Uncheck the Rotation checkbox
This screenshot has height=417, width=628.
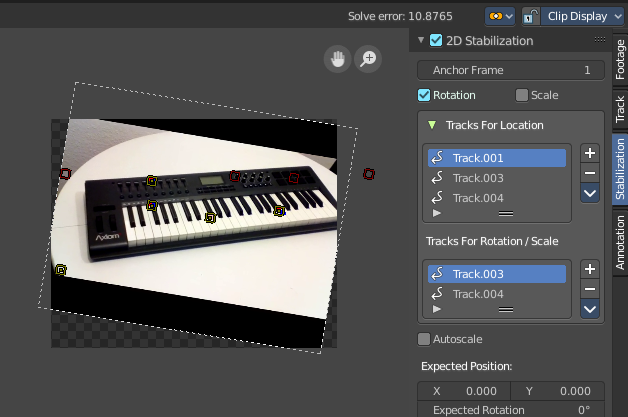pyautogui.click(x=424, y=95)
